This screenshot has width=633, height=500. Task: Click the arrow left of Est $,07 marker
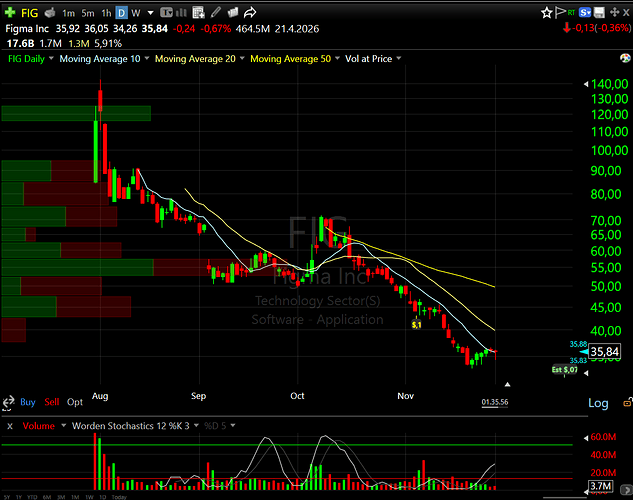click(x=586, y=373)
